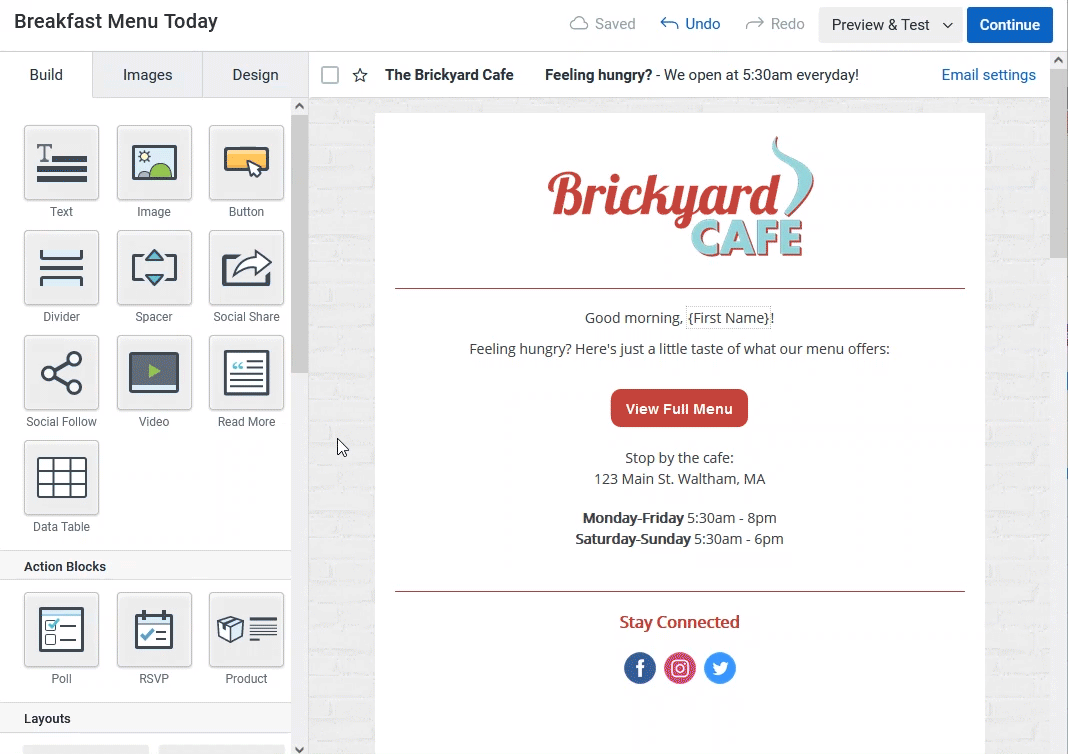Screen dimensions: 1068x754
Task: Select the Read More block icon
Action: 247,373
